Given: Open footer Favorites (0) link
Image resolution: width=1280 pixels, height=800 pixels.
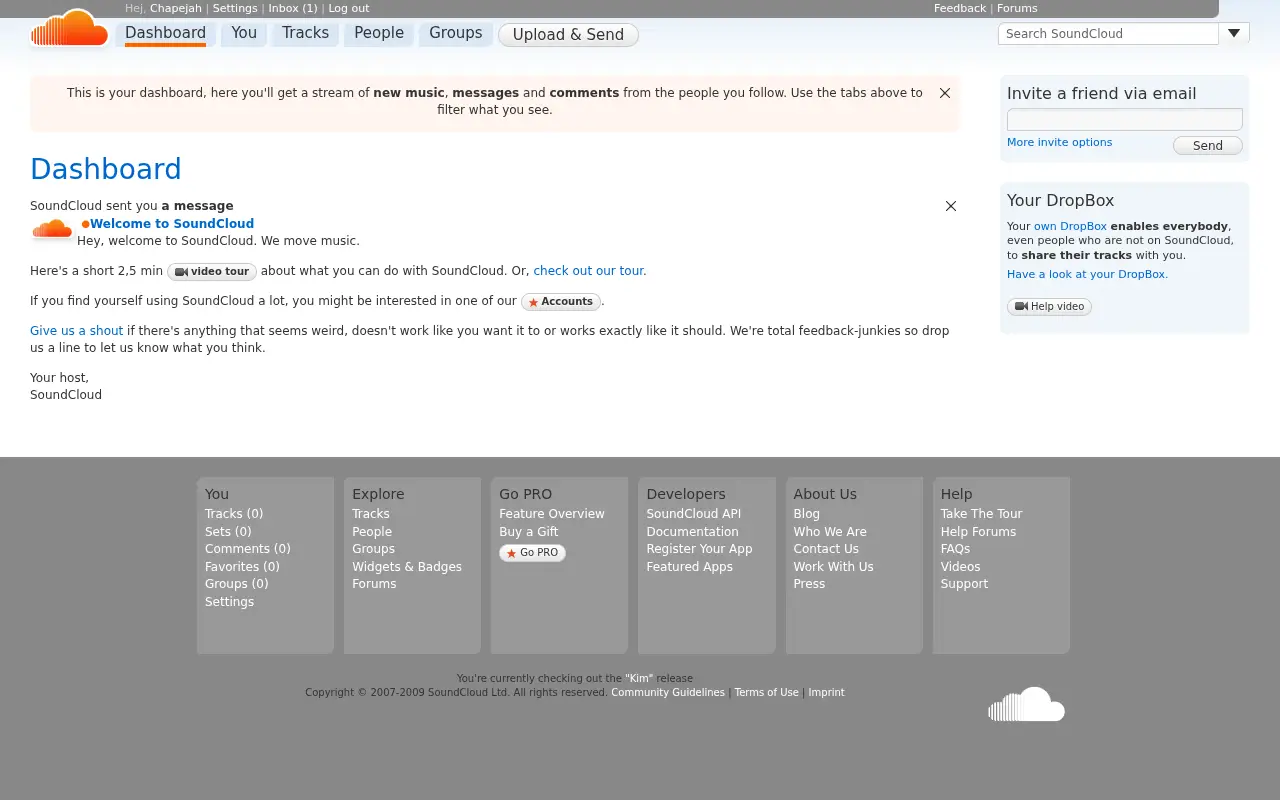Looking at the screenshot, I should 242,567.
